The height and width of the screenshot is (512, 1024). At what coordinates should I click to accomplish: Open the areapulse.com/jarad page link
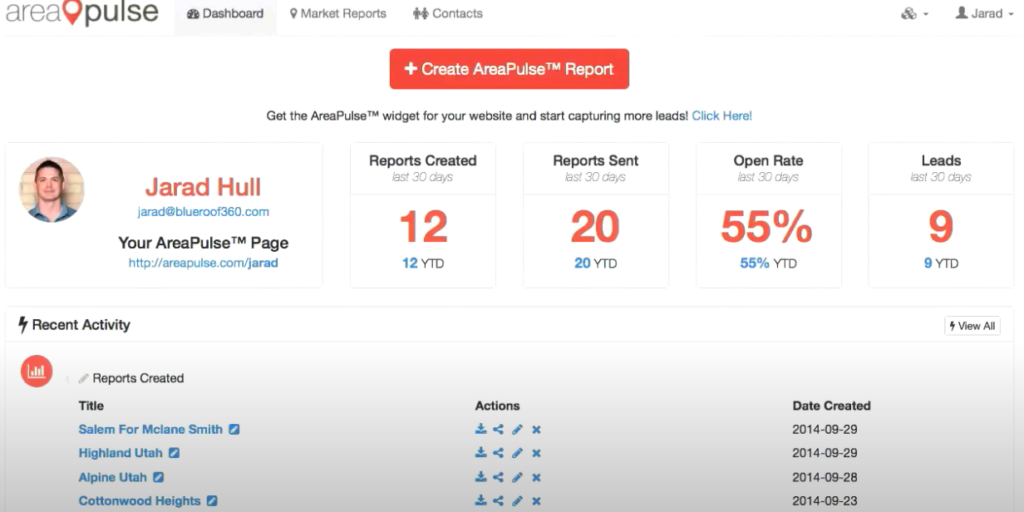[203, 263]
